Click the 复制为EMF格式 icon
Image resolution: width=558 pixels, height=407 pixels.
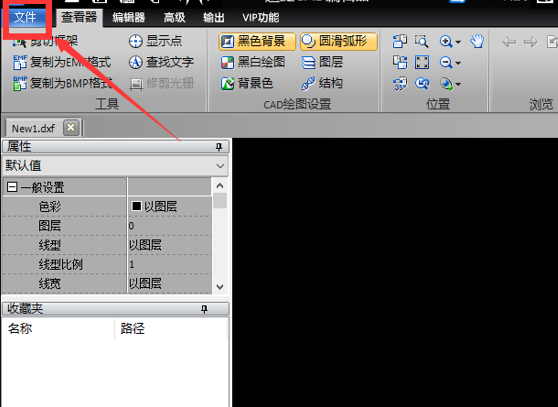coord(20,62)
